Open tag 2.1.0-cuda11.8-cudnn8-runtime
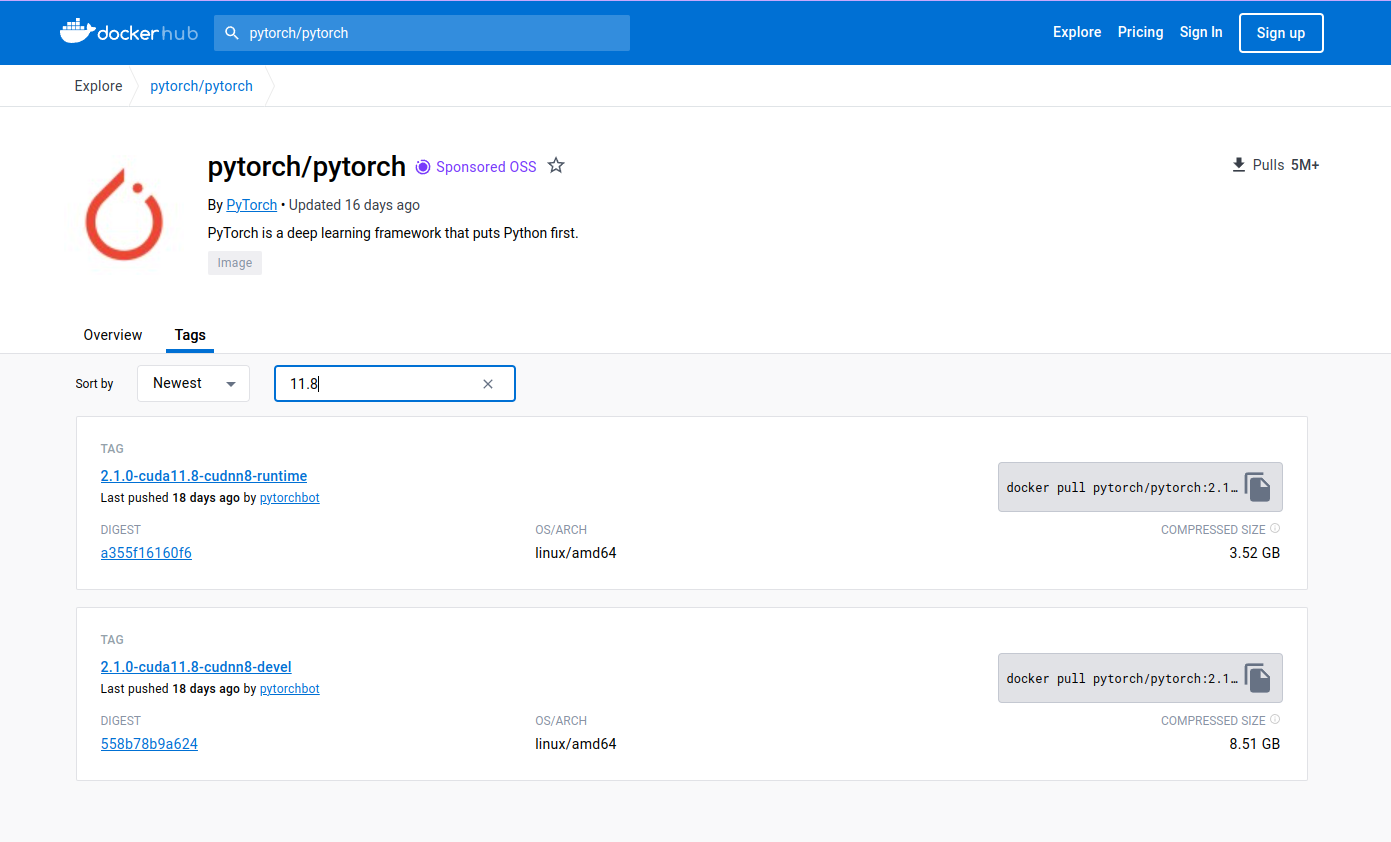The width and height of the screenshot is (1391, 842). (204, 476)
